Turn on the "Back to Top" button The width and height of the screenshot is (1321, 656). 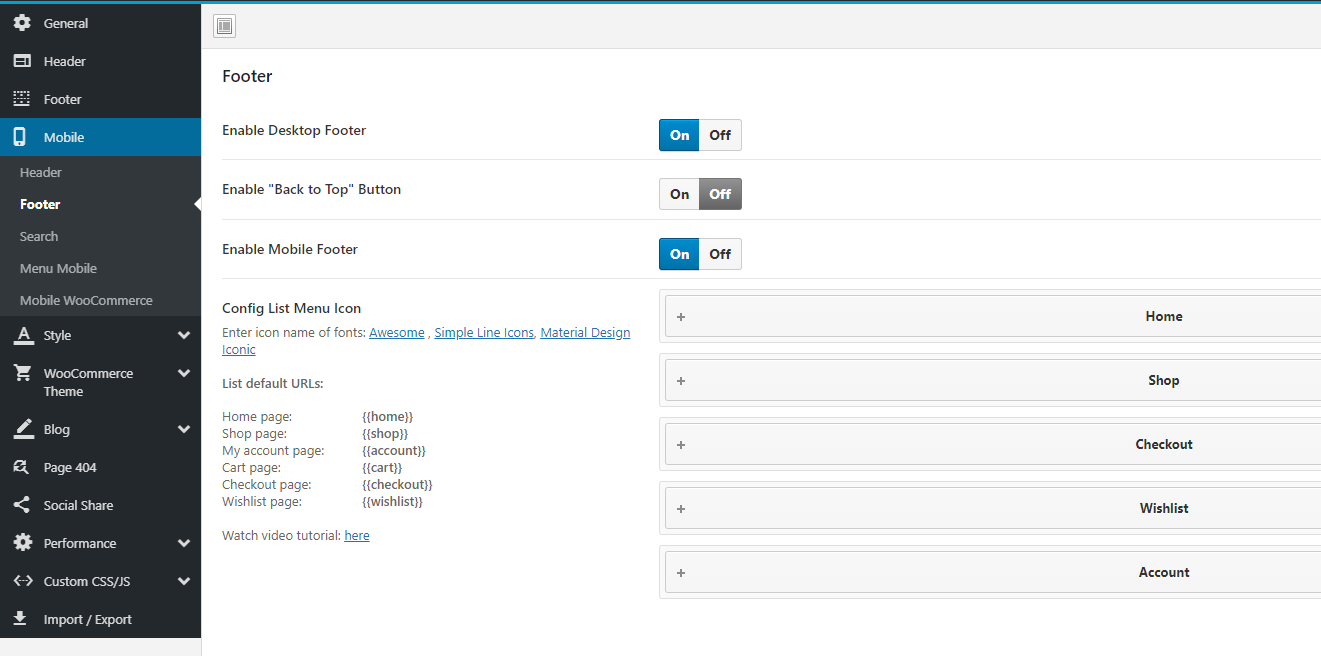coord(679,194)
